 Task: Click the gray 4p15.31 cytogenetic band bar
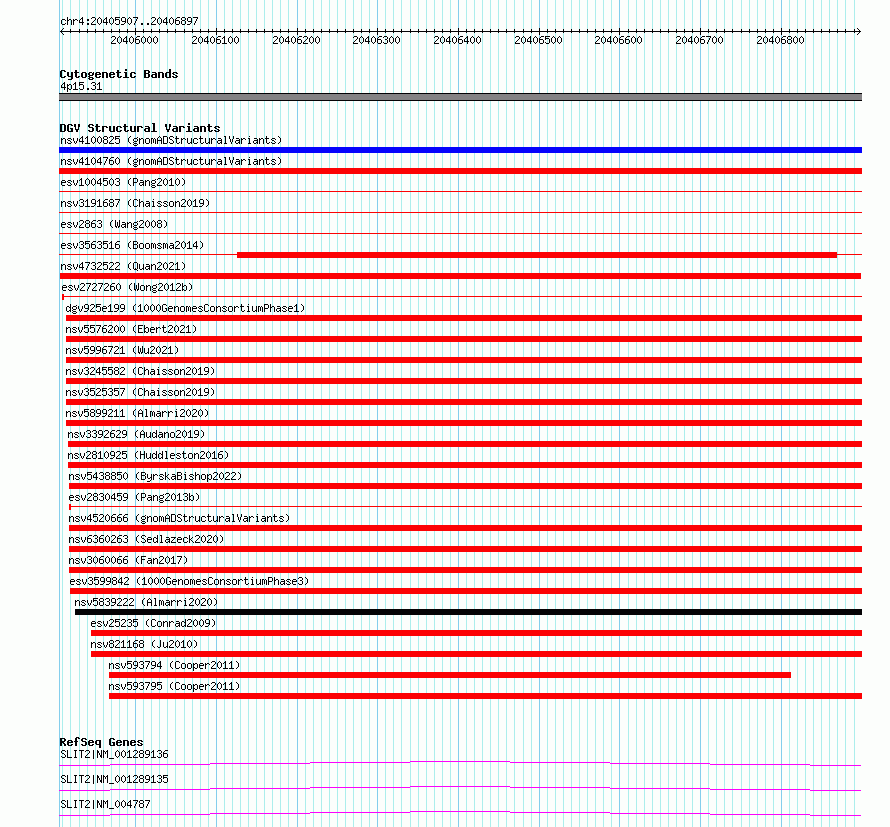point(460,97)
